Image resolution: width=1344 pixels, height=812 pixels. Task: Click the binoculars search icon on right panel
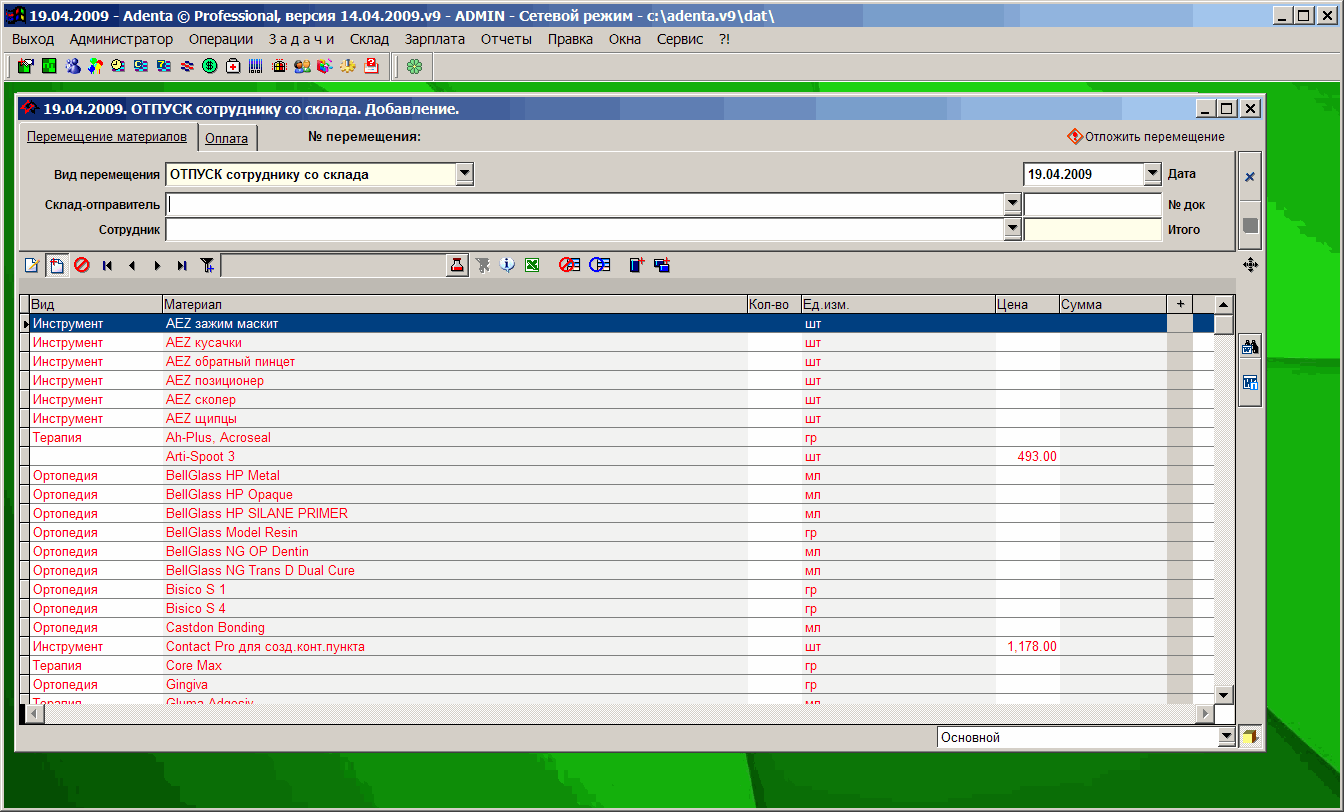[x=1250, y=347]
